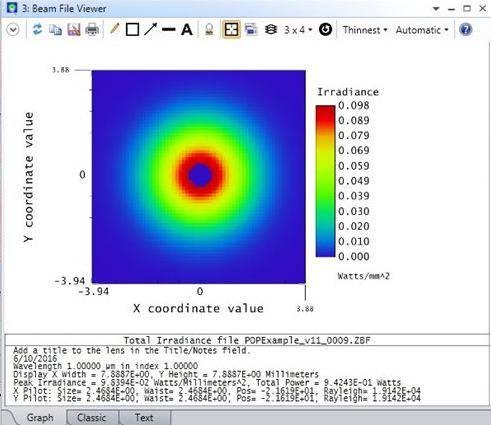The height and width of the screenshot is (425, 491).
Task: Pick the line drawing tool
Action: click(x=169, y=30)
